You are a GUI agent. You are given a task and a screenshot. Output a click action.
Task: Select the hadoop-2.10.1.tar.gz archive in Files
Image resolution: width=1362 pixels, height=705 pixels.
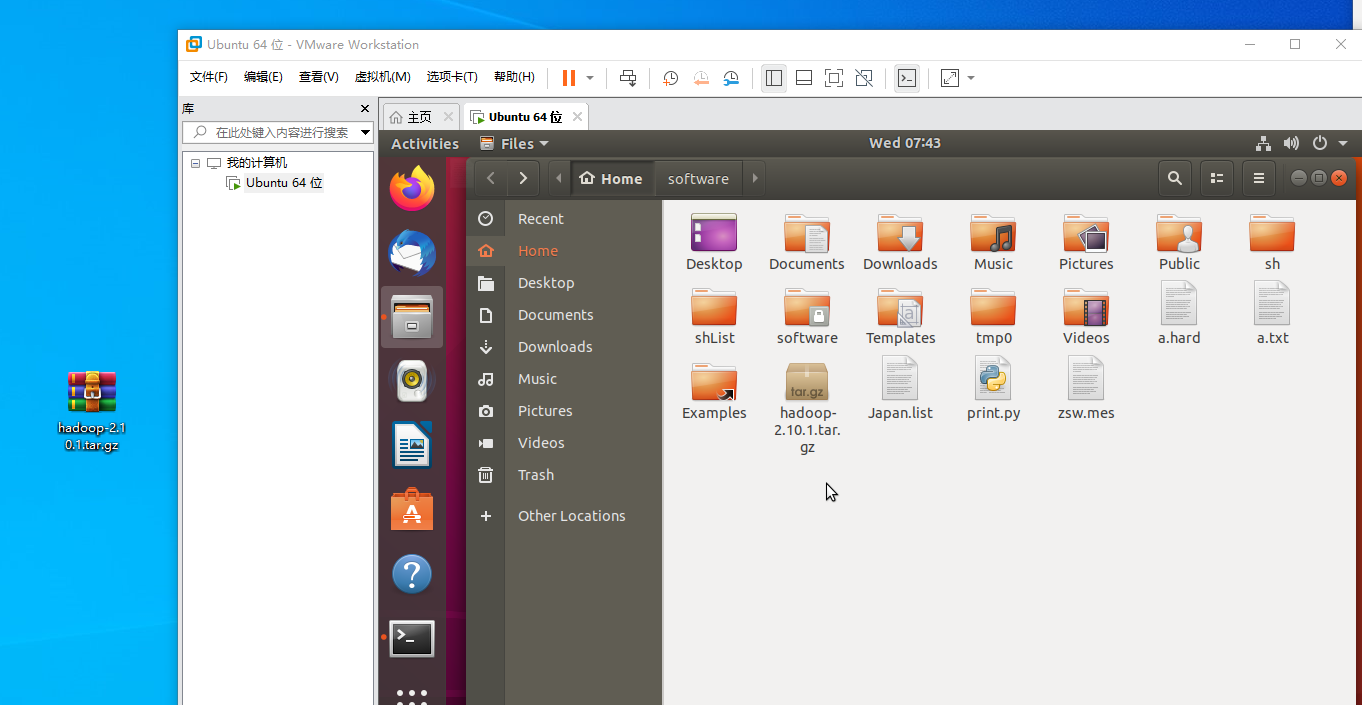coord(807,408)
